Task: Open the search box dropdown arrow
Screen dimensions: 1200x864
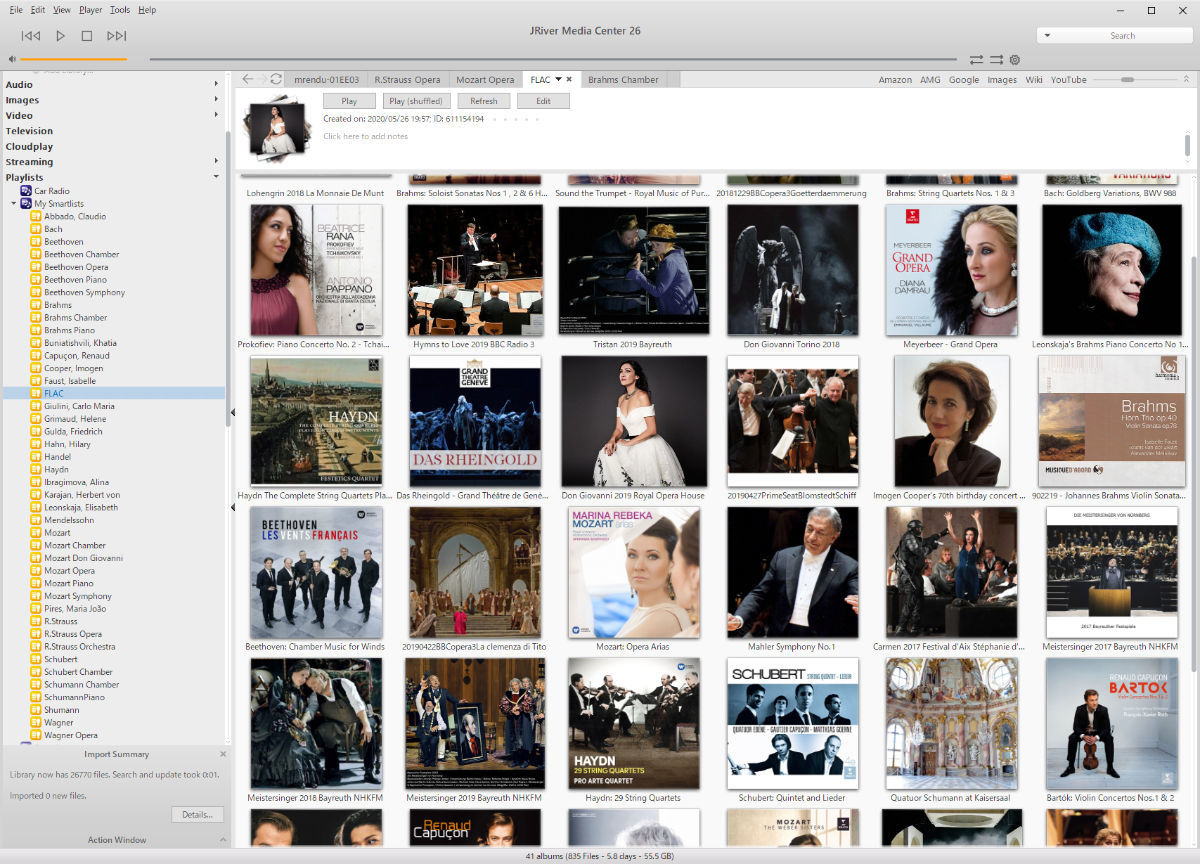Action: [1046, 36]
